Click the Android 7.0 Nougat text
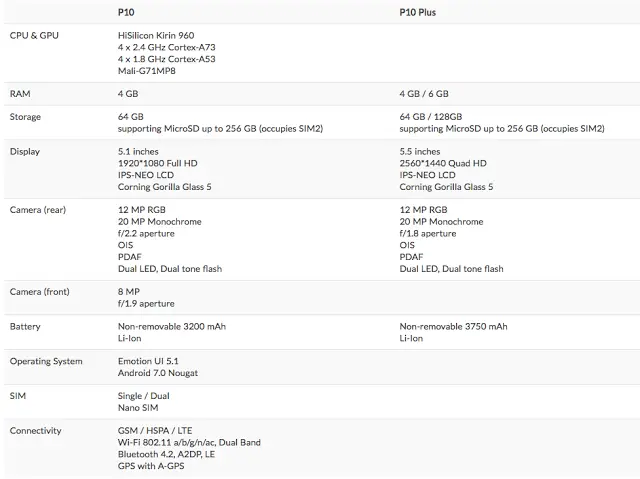The image size is (640, 479). click(158, 373)
